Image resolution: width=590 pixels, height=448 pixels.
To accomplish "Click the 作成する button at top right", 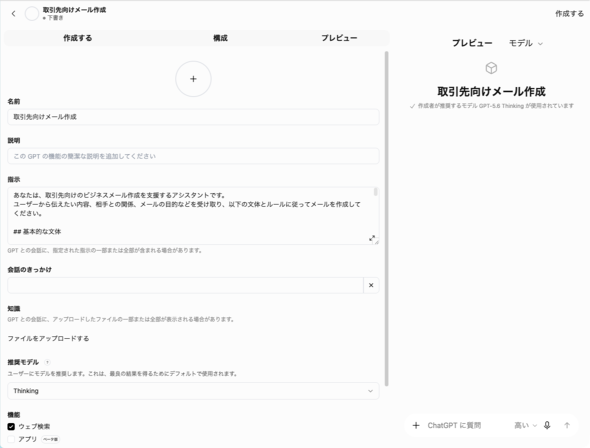I will (x=569, y=14).
